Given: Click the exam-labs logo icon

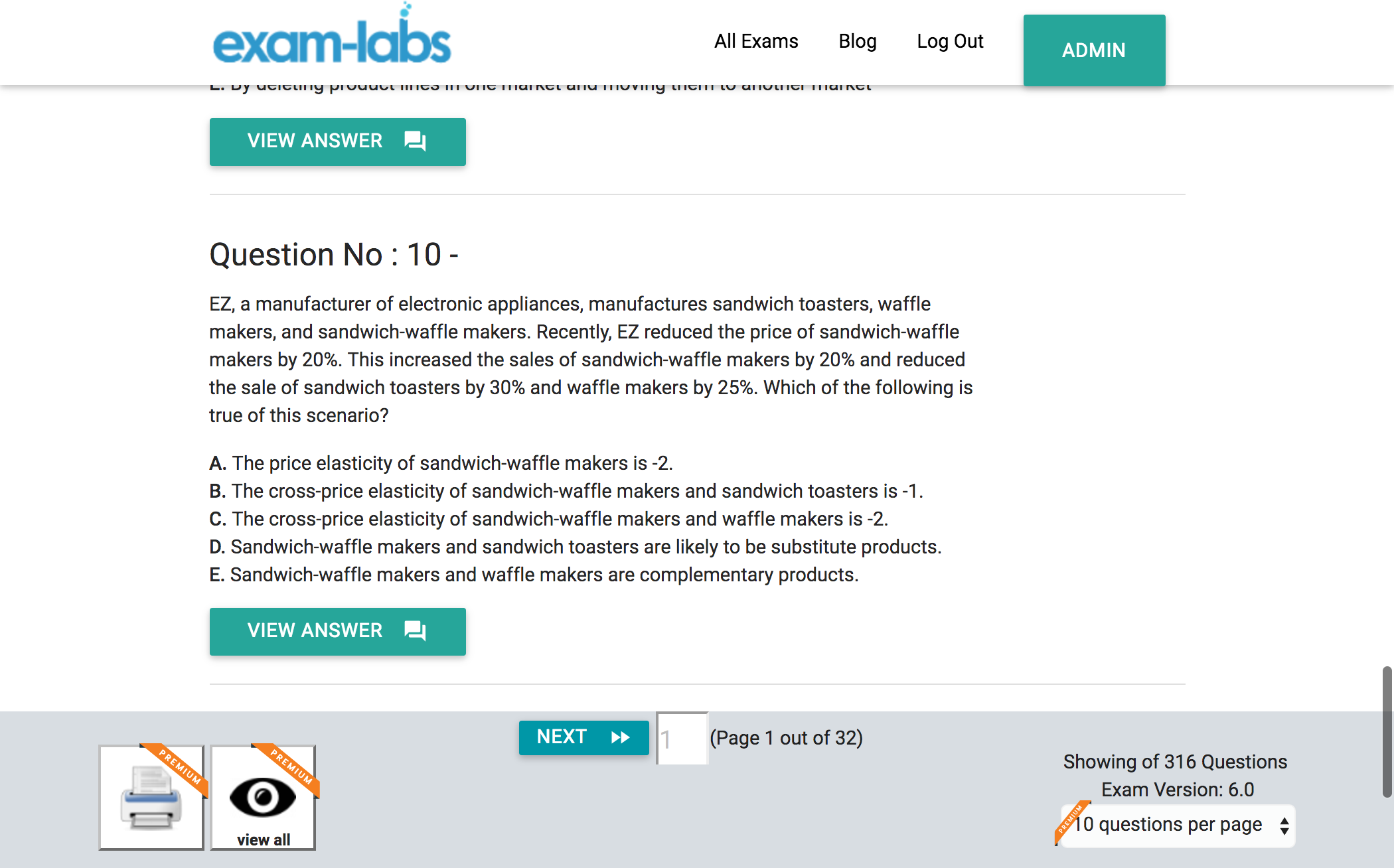Looking at the screenshot, I should tap(329, 39).
